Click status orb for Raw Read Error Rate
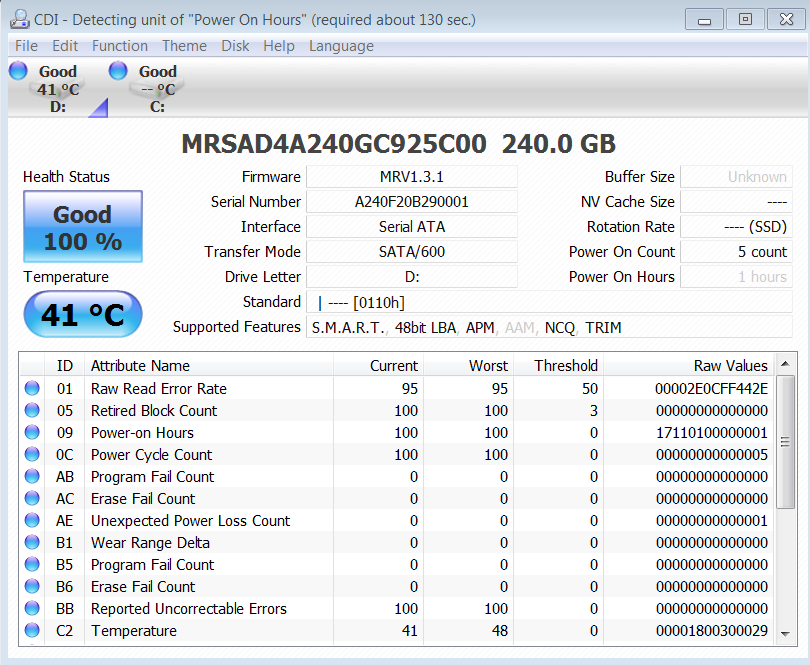810x665 pixels. [32, 389]
